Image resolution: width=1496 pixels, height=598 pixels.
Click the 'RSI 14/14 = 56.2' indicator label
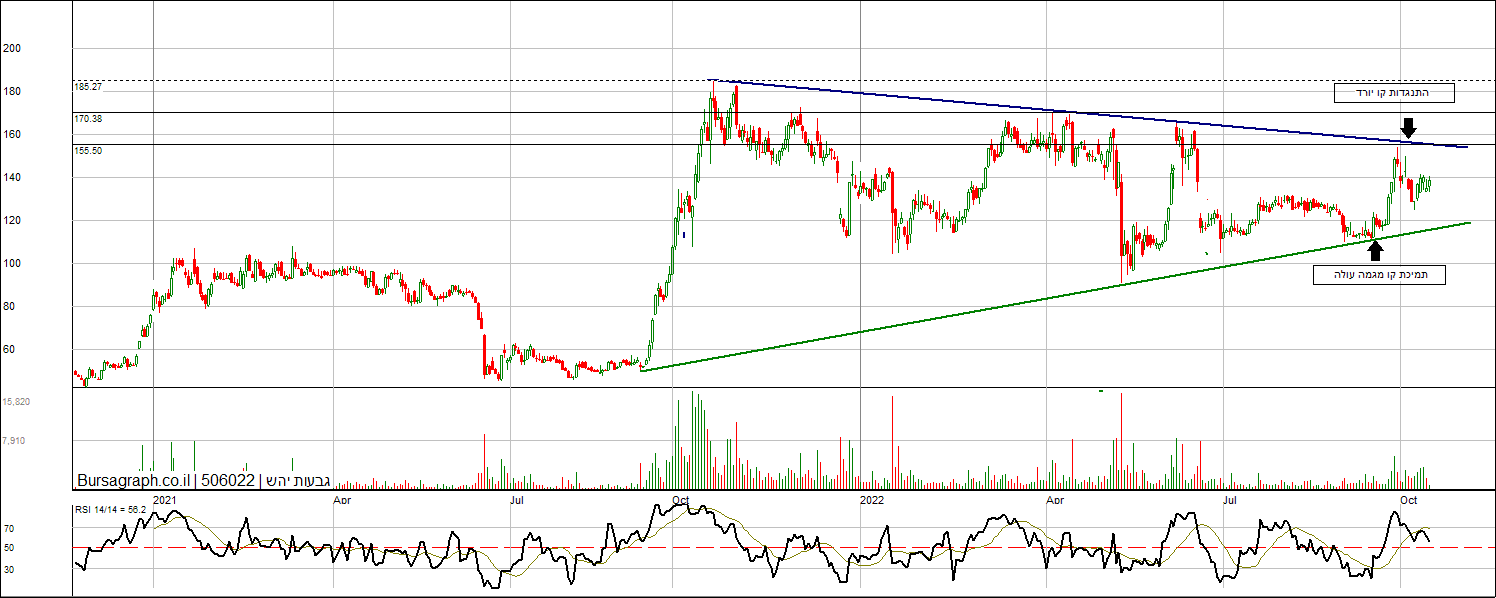pos(111,509)
